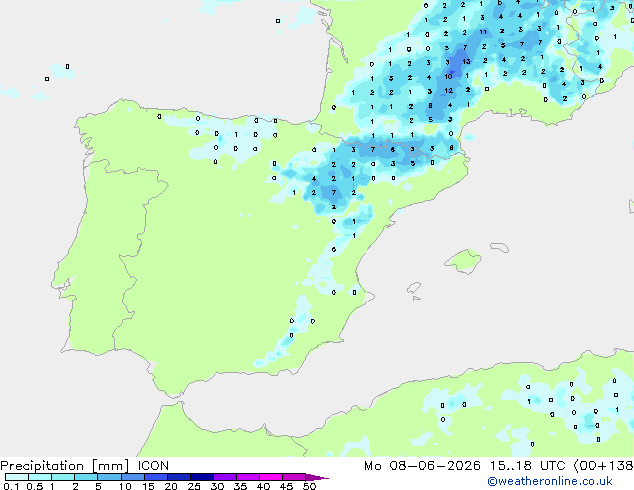Click the "12" precipitation value over France

click(449, 91)
